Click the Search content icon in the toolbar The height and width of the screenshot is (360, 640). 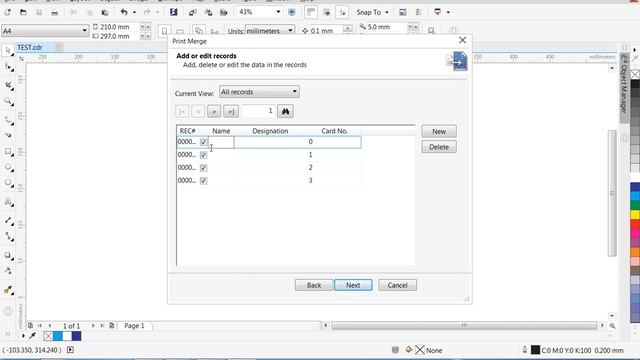click(x=173, y=12)
